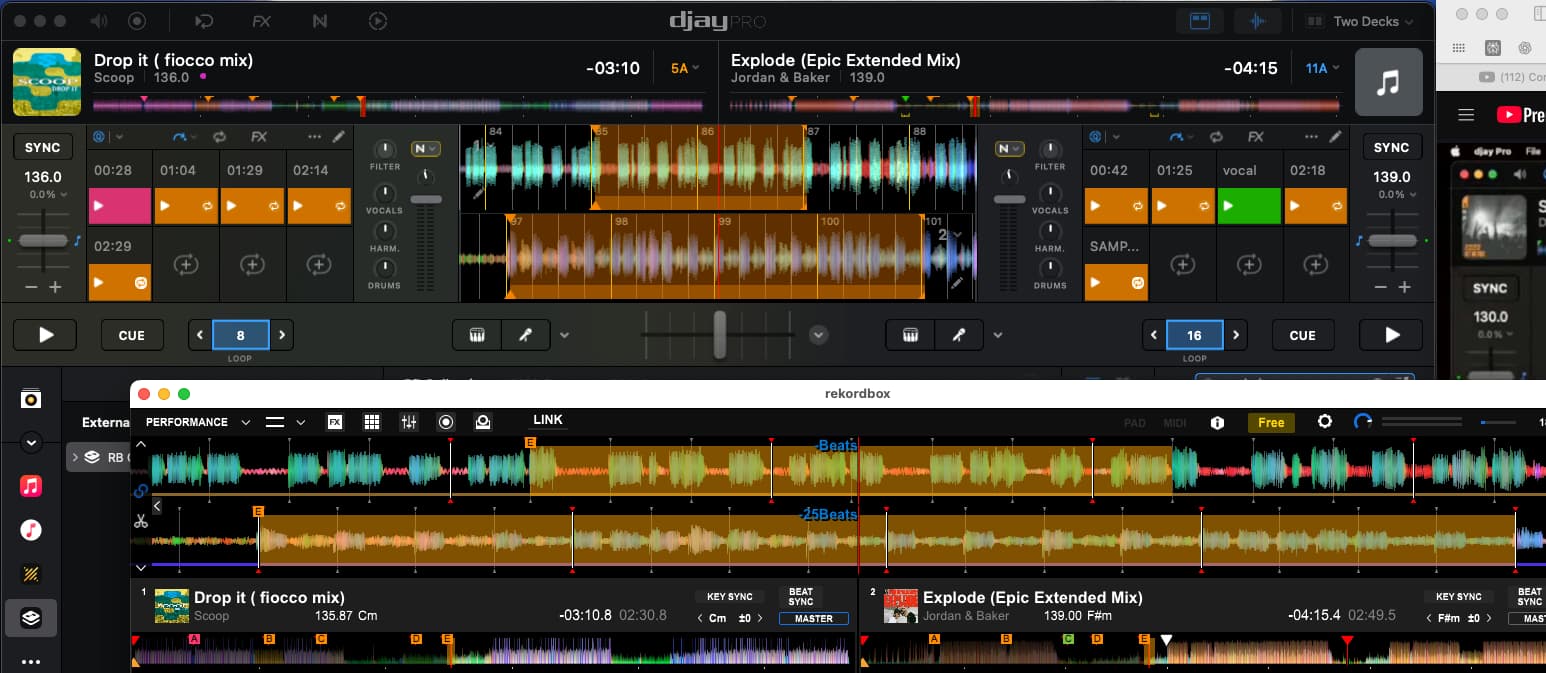Click the Free plan badge in rekordbox
The height and width of the screenshot is (673, 1546).
point(1271,423)
